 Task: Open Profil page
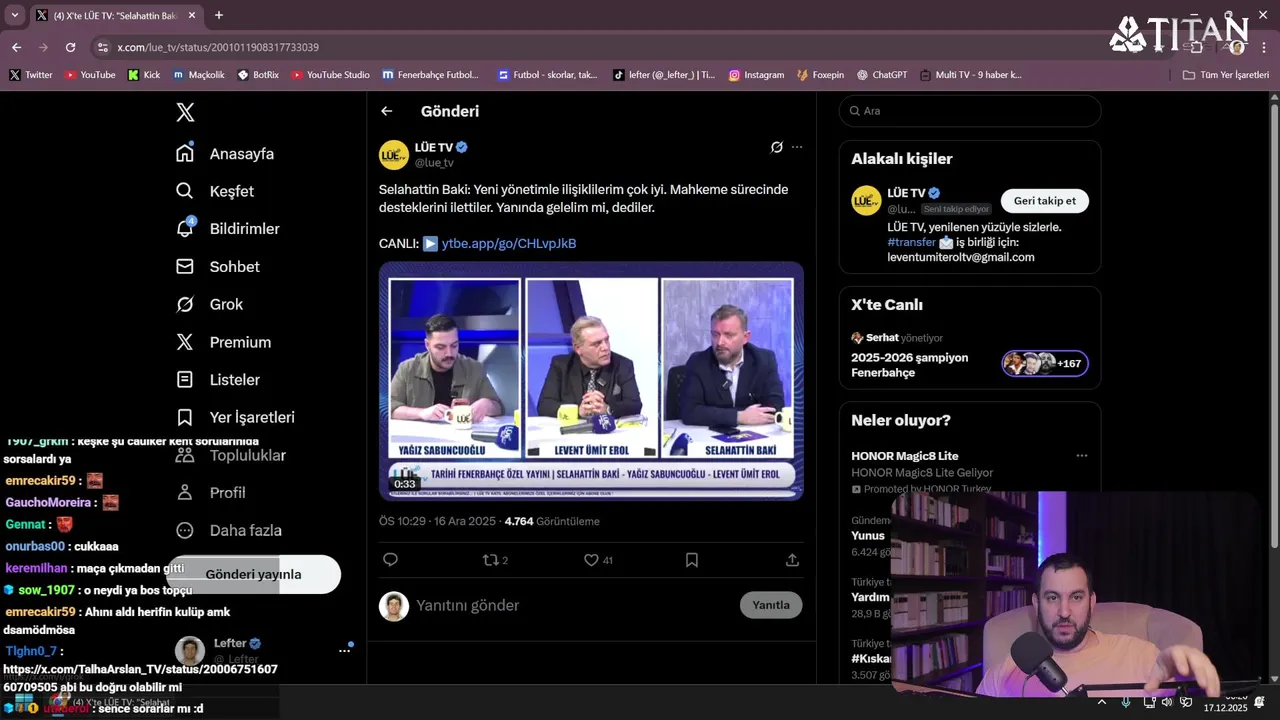pyautogui.click(x=211, y=493)
